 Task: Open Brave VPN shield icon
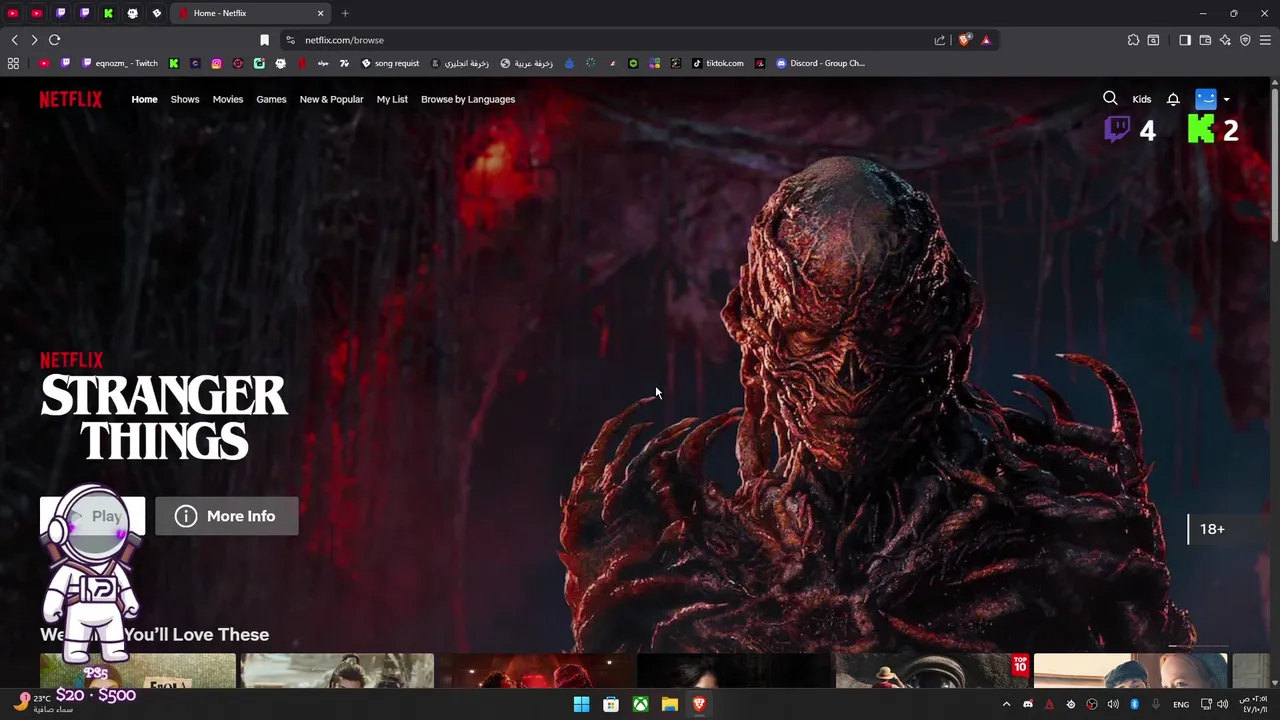(1245, 40)
